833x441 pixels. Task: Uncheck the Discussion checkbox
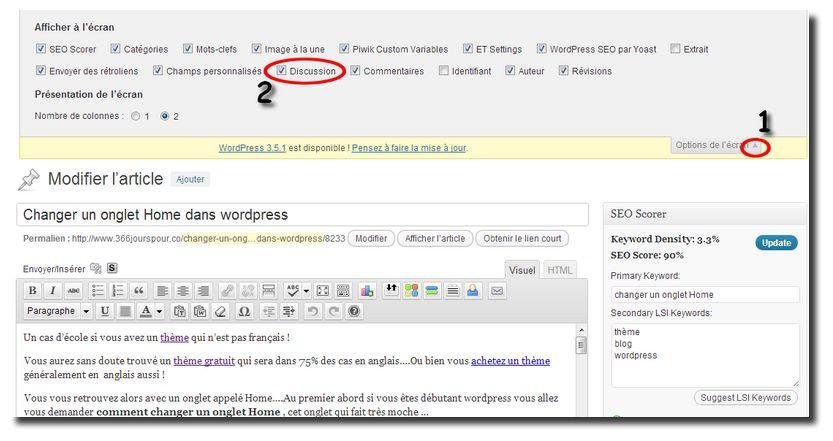pos(283,71)
